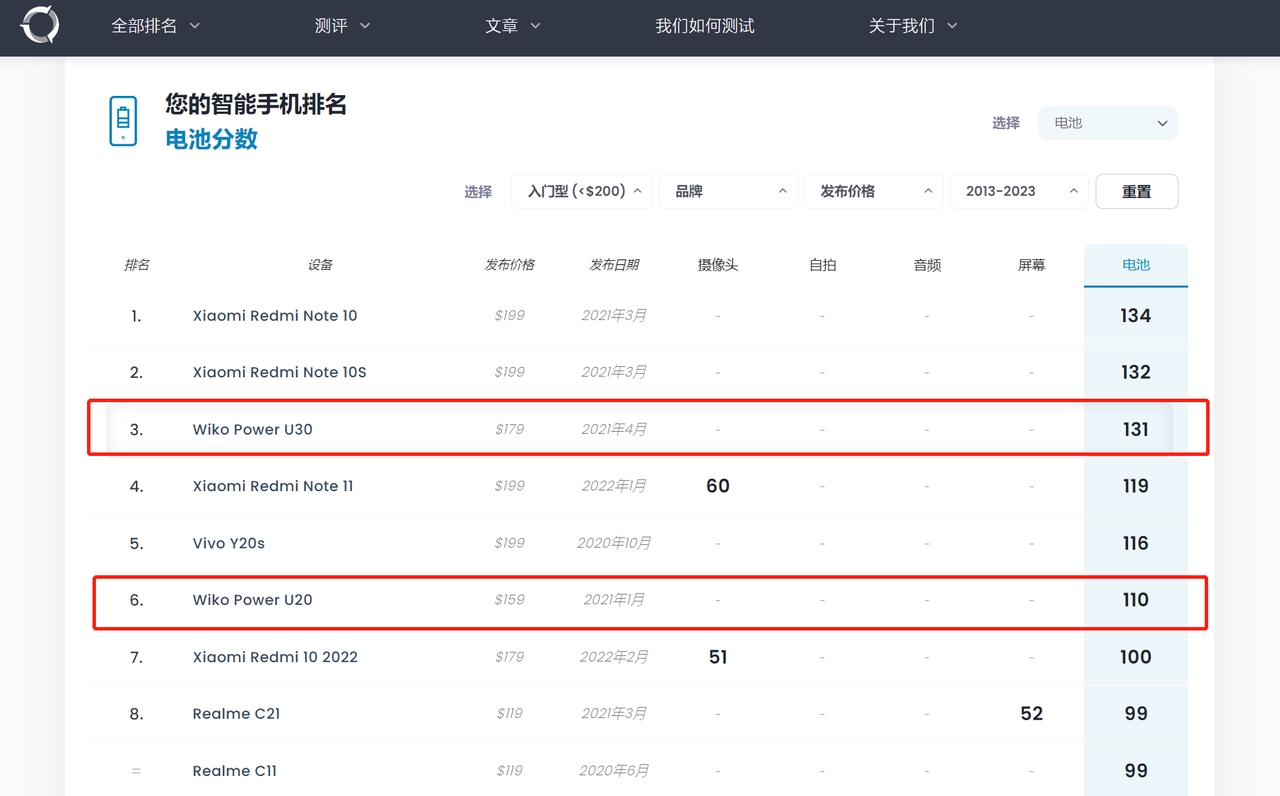Open the Wiko Power U30 entry
This screenshot has height=796, width=1280.
(x=253, y=429)
